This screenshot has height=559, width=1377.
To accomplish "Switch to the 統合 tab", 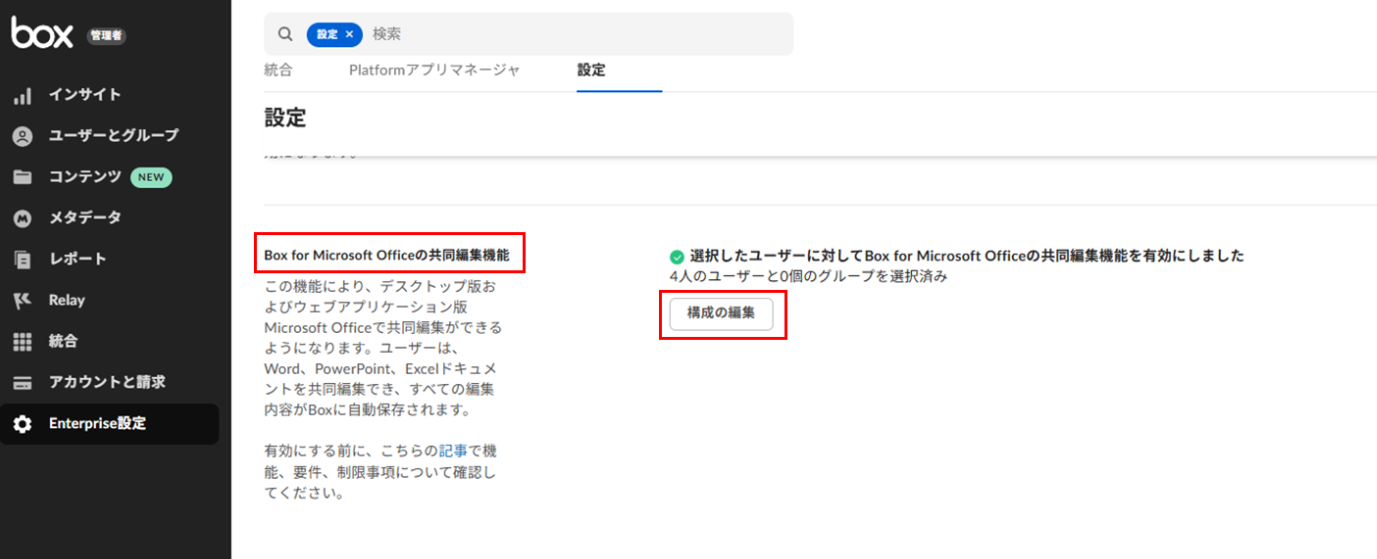I will pyautogui.click(x=279, y=70).
